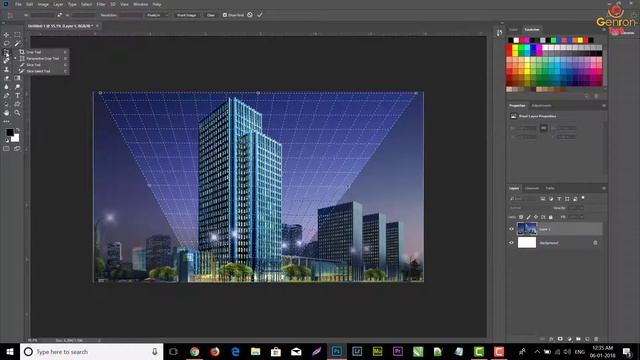This screenshot has width=640, height=360.
Task: Click the Type here to search box
Action: coord(91,352)
